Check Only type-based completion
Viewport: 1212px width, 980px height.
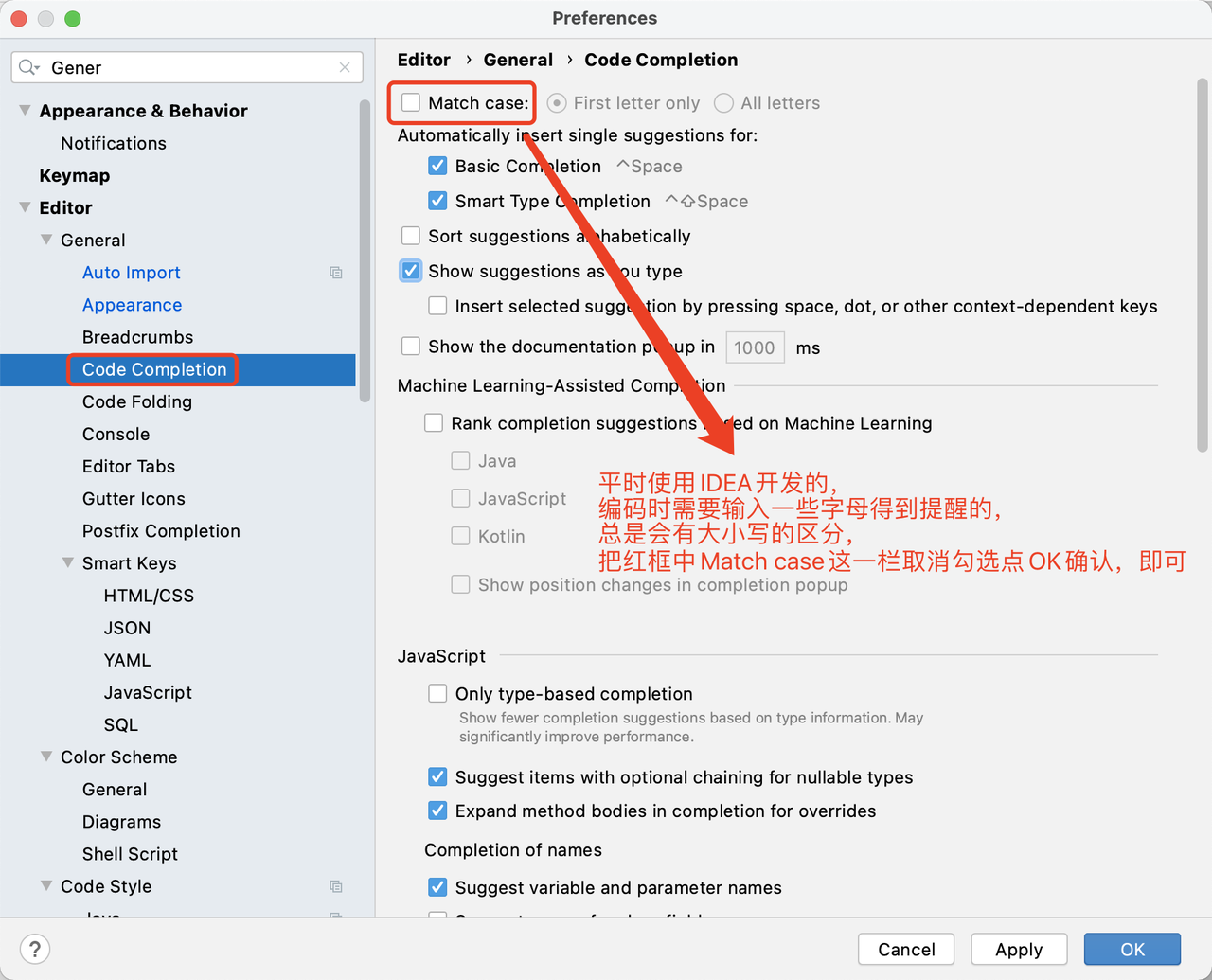point(437,694)
